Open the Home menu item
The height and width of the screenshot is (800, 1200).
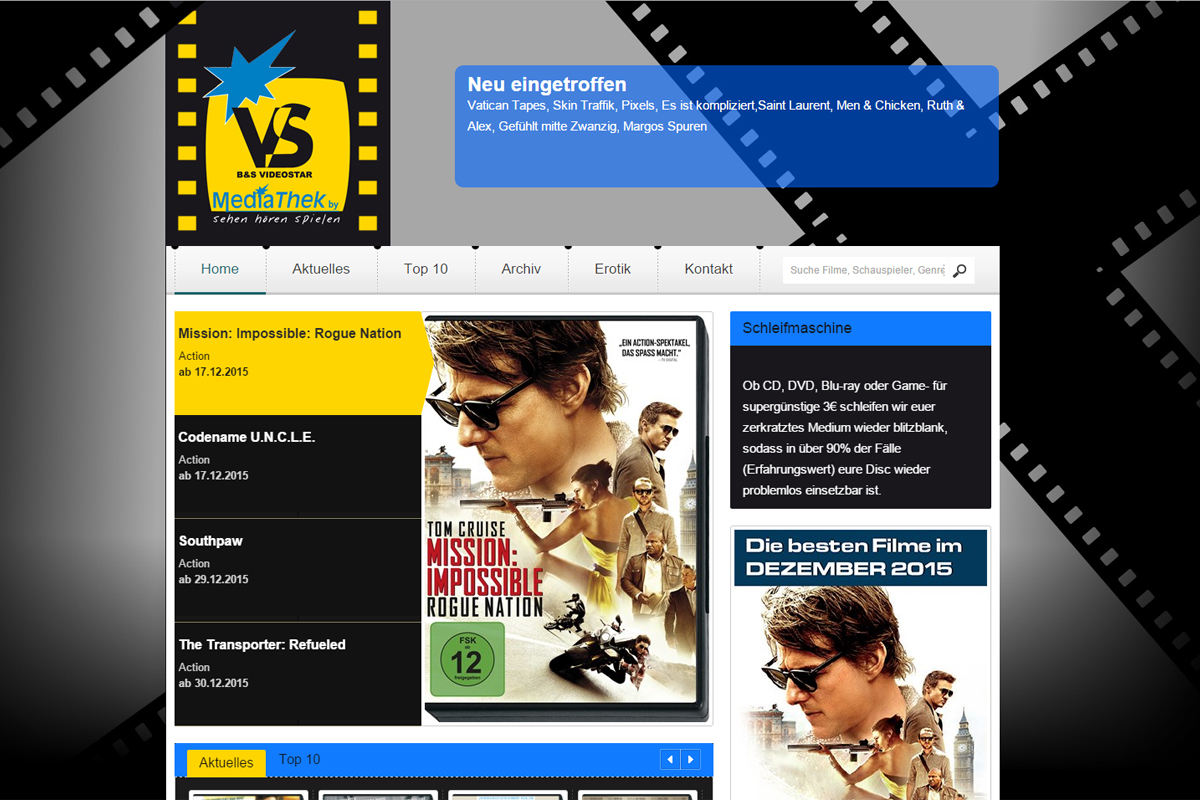[220, 269]
